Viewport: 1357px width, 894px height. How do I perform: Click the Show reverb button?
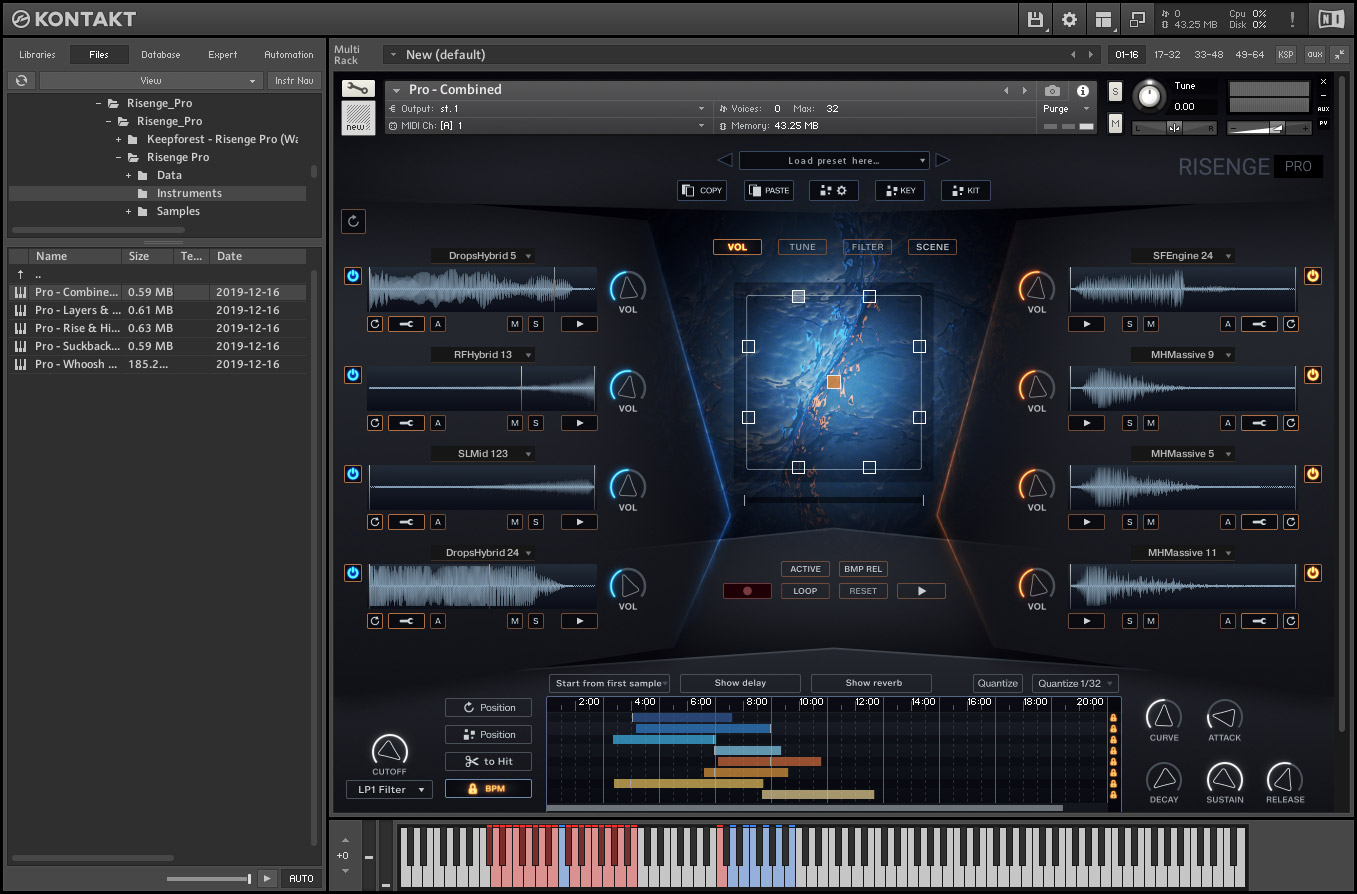(x=872, y=684)
